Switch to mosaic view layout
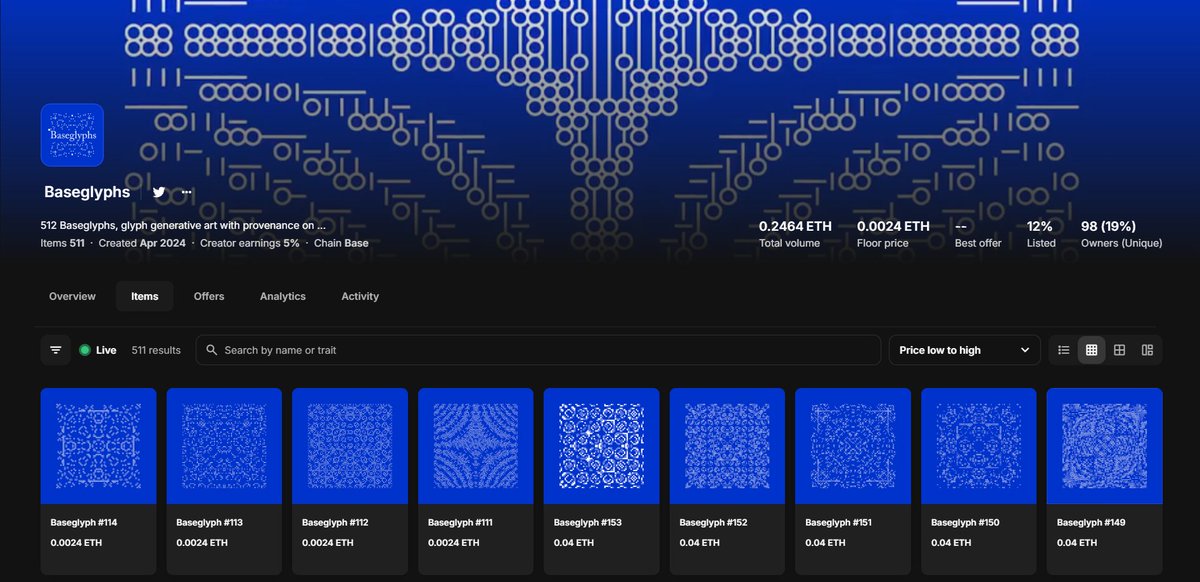Screen dimensions: 1200x582 coord(1147,350)
